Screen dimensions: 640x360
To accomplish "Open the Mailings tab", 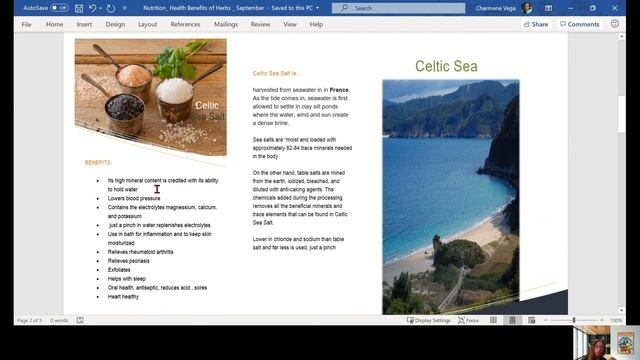I will [x=226, y=24].
